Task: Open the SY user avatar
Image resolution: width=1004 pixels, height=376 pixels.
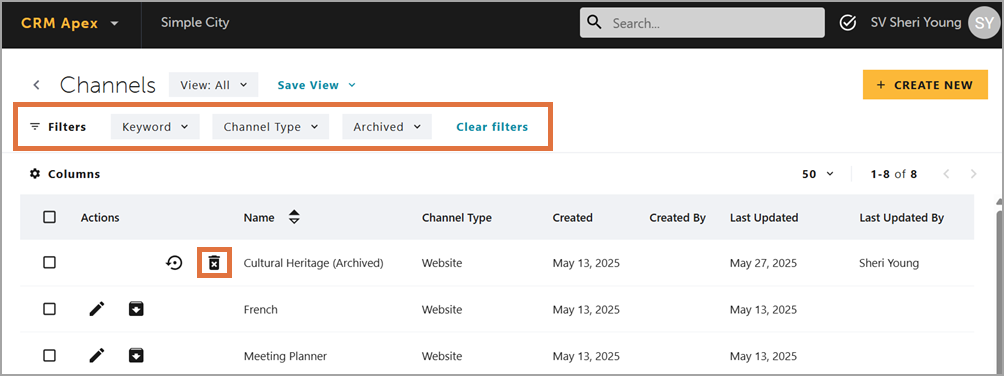Action: [x=984, y=23]
